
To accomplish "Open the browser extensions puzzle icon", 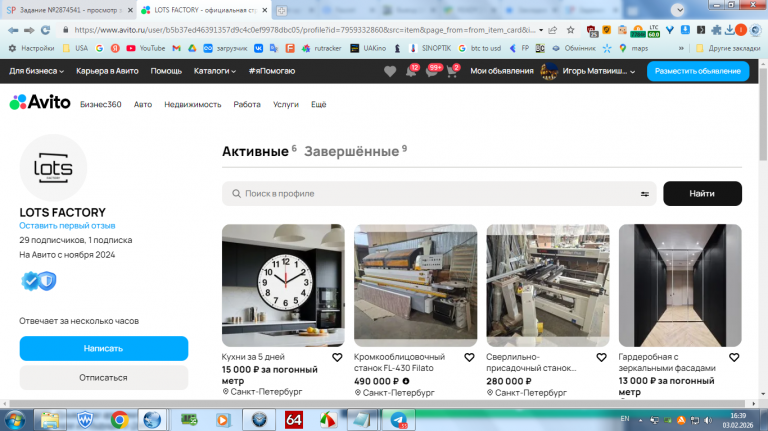I will (x=716, y=30).
